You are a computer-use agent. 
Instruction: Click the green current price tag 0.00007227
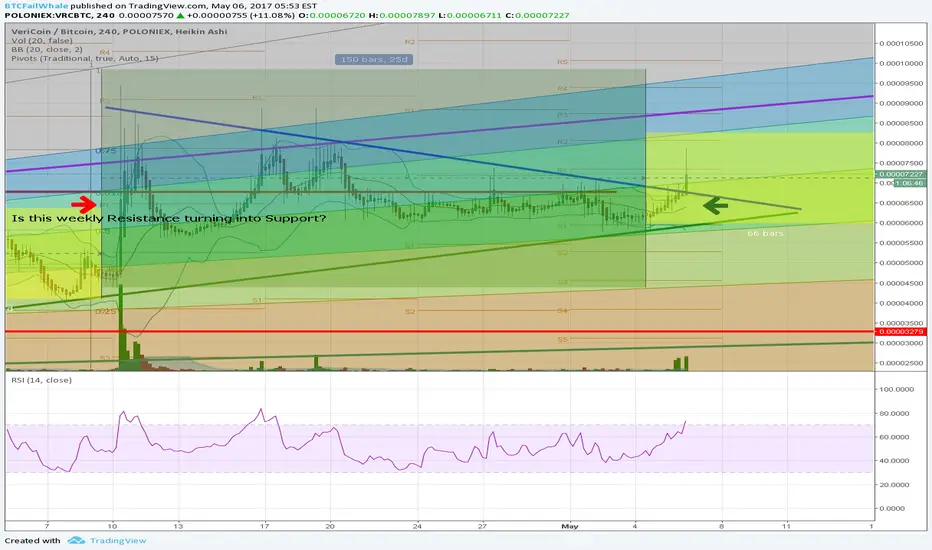[901, 174]
